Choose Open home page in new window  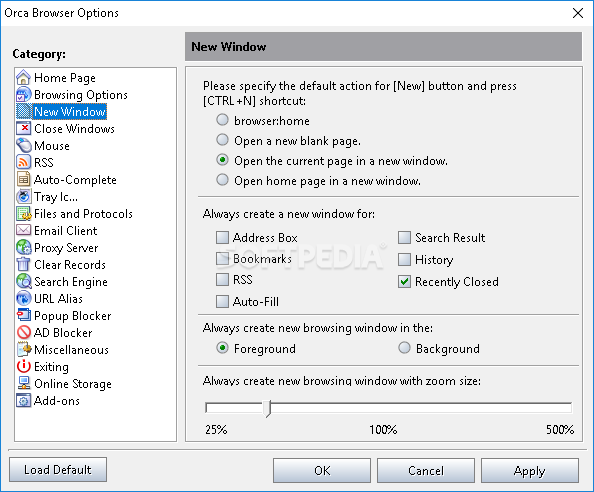pyautogui.click(x=222, y=180)
